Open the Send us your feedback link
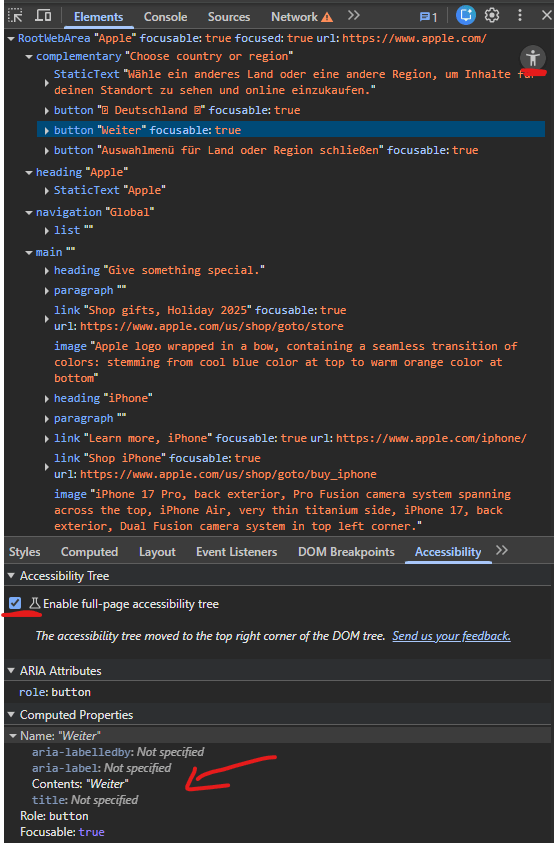The width and height of the screenshot is (554, 843). point(451,635)
